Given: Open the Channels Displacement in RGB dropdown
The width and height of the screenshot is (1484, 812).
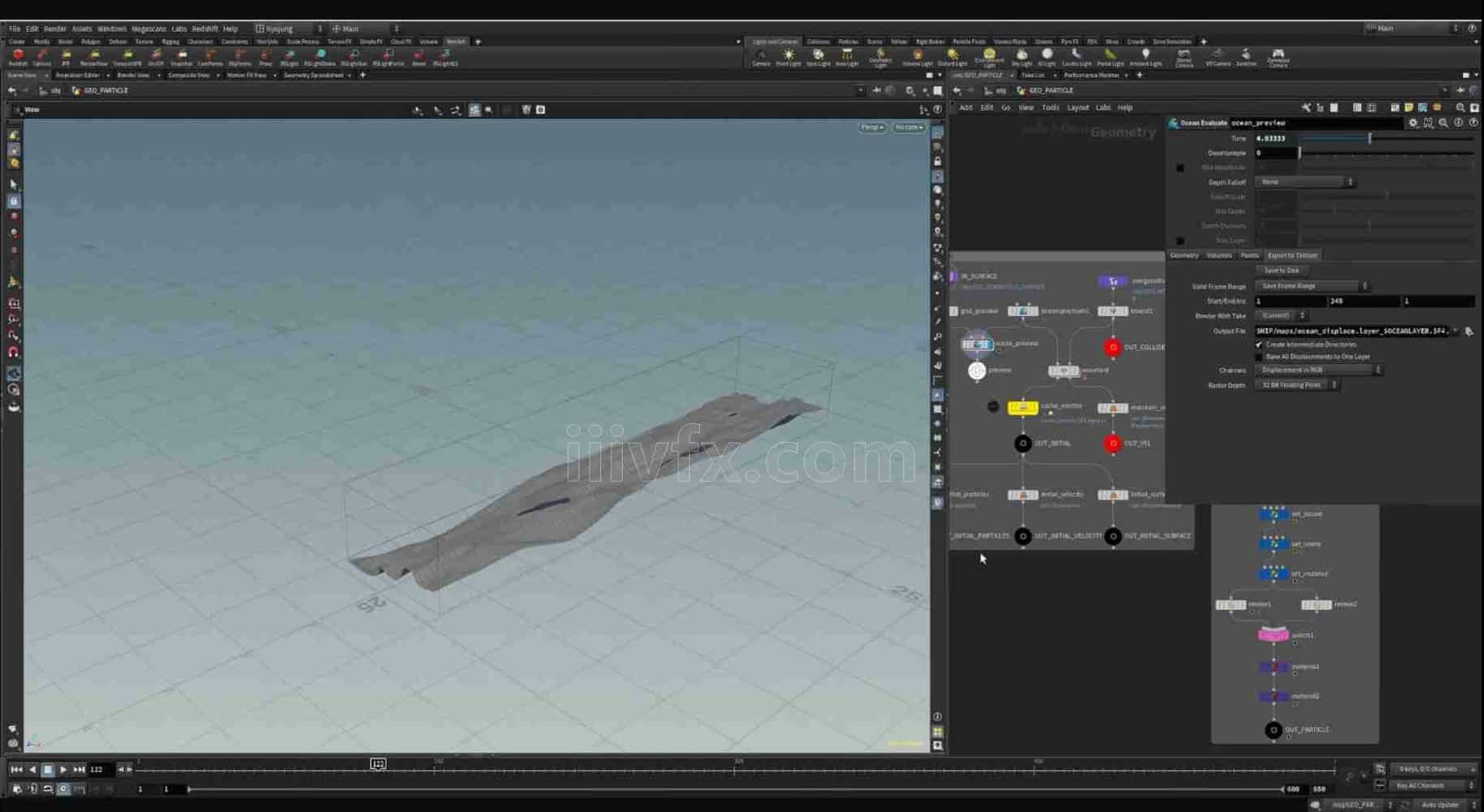Looking at the screenshot, I should (x=1318, y=370).
